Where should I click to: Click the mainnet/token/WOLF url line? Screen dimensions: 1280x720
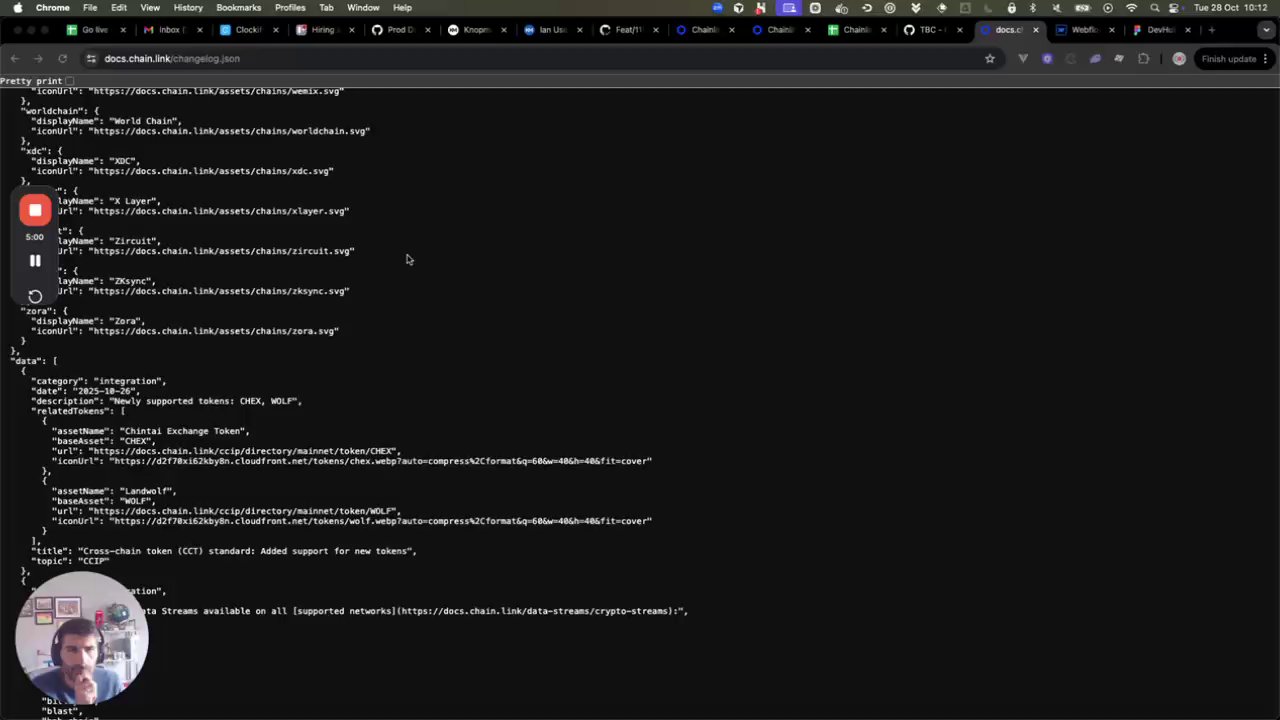tap(226, 511)
